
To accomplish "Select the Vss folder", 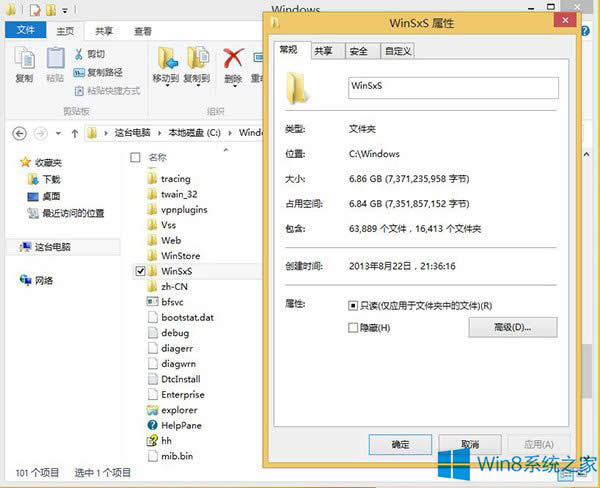I will pyautogui.click(x=161, y=225).
